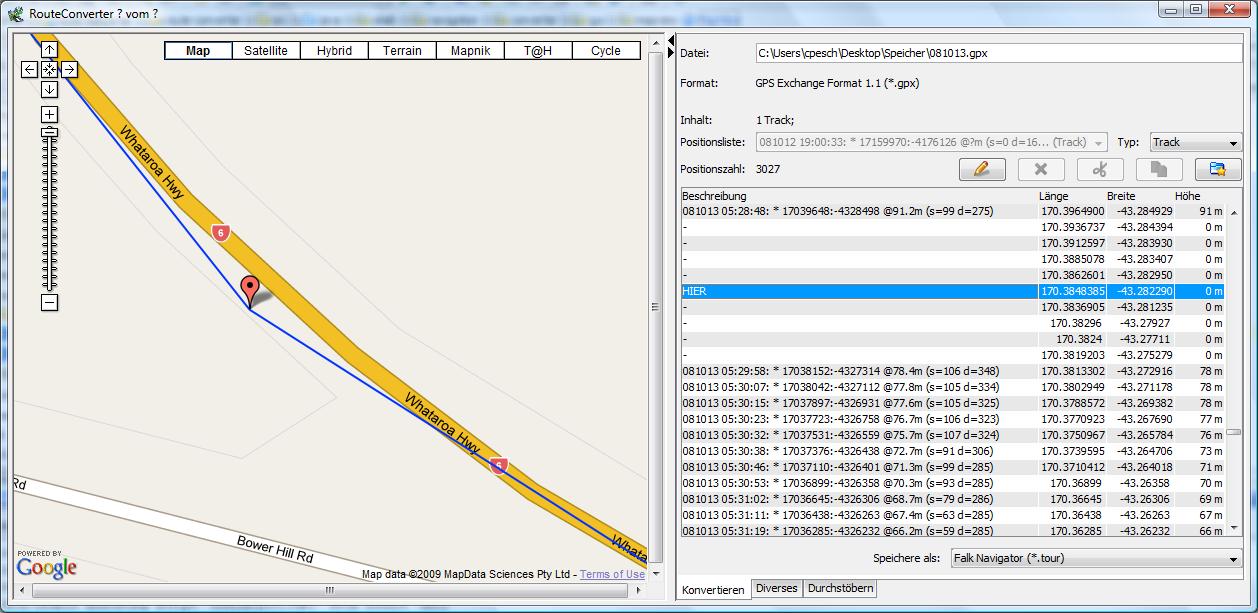The image size is (1258, 613).
Task: Switch map view to Hybrid
Action: click(x=334, y=51)
